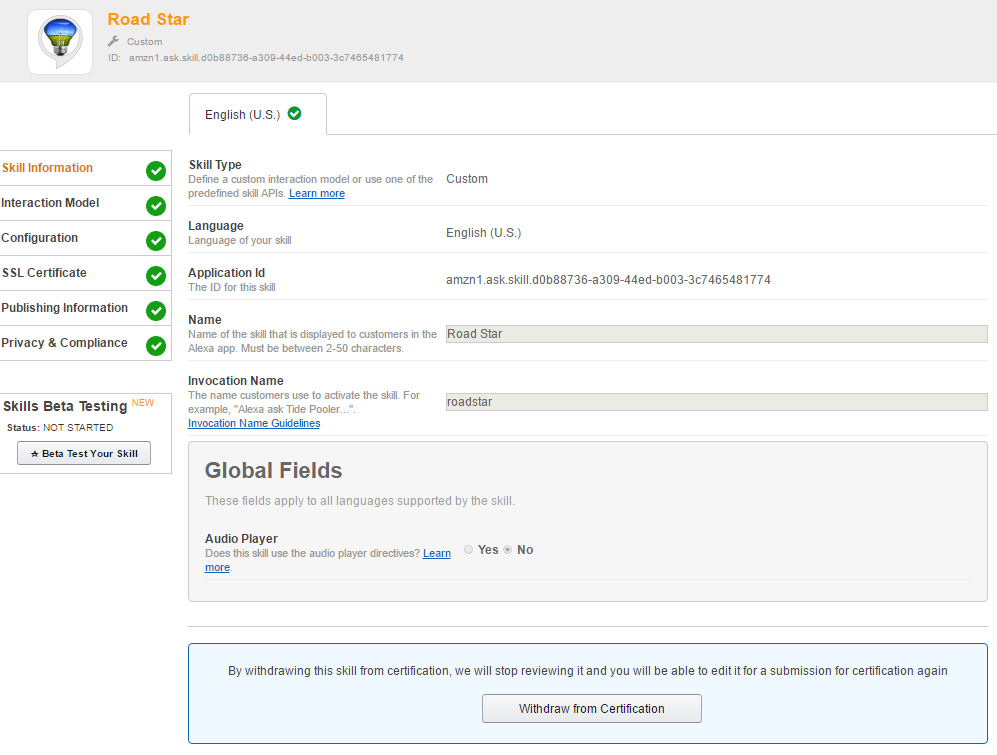Open the English (U.S.) language tab

point(258,114)
